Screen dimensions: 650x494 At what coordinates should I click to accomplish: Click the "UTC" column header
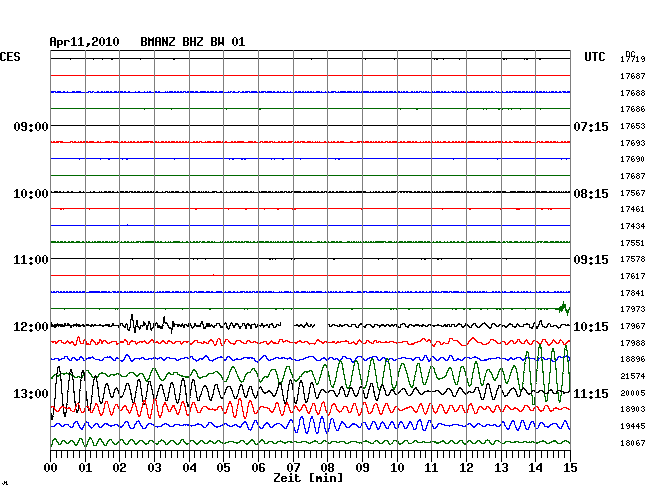[x=594, y=57]
